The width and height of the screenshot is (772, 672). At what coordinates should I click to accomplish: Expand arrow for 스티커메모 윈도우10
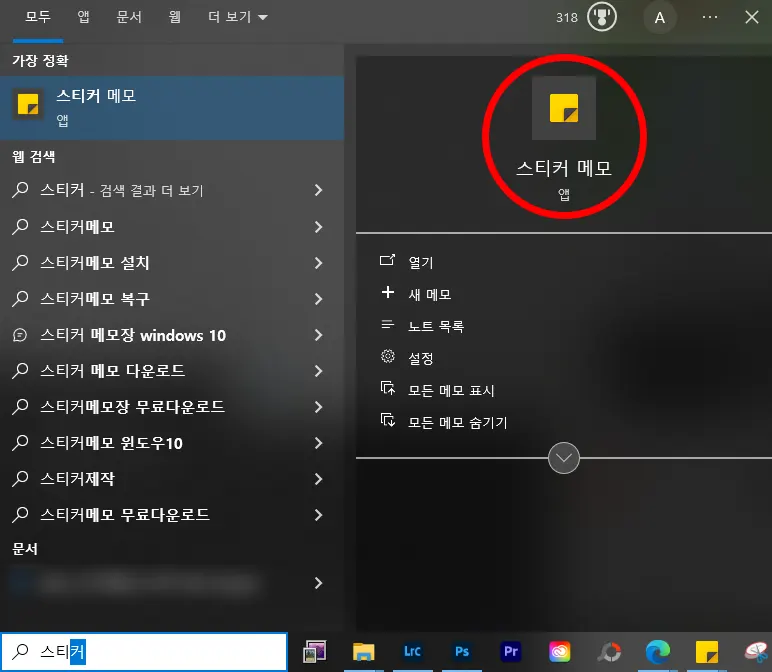pyautogui.click(x=319, y=443)
